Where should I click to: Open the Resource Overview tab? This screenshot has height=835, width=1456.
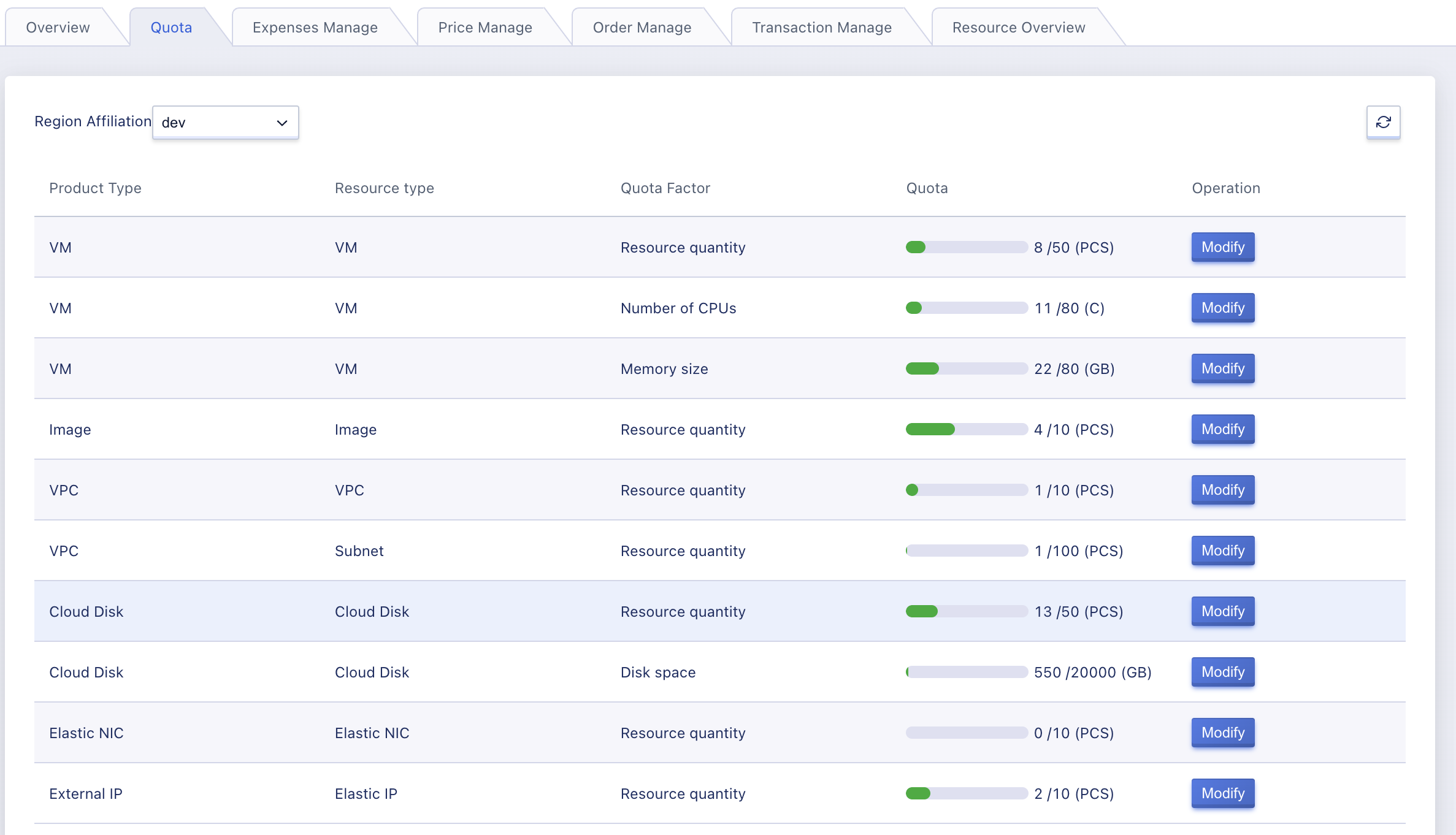coord(1019,28)
